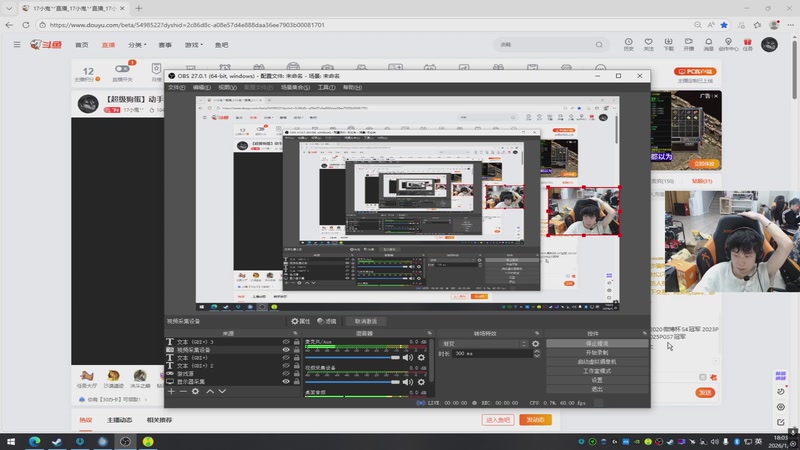Toggle visibility of 文本 (GDI+) 2 source
The image size is (800, 450).
pyautogui.click(x=286, y=366)
